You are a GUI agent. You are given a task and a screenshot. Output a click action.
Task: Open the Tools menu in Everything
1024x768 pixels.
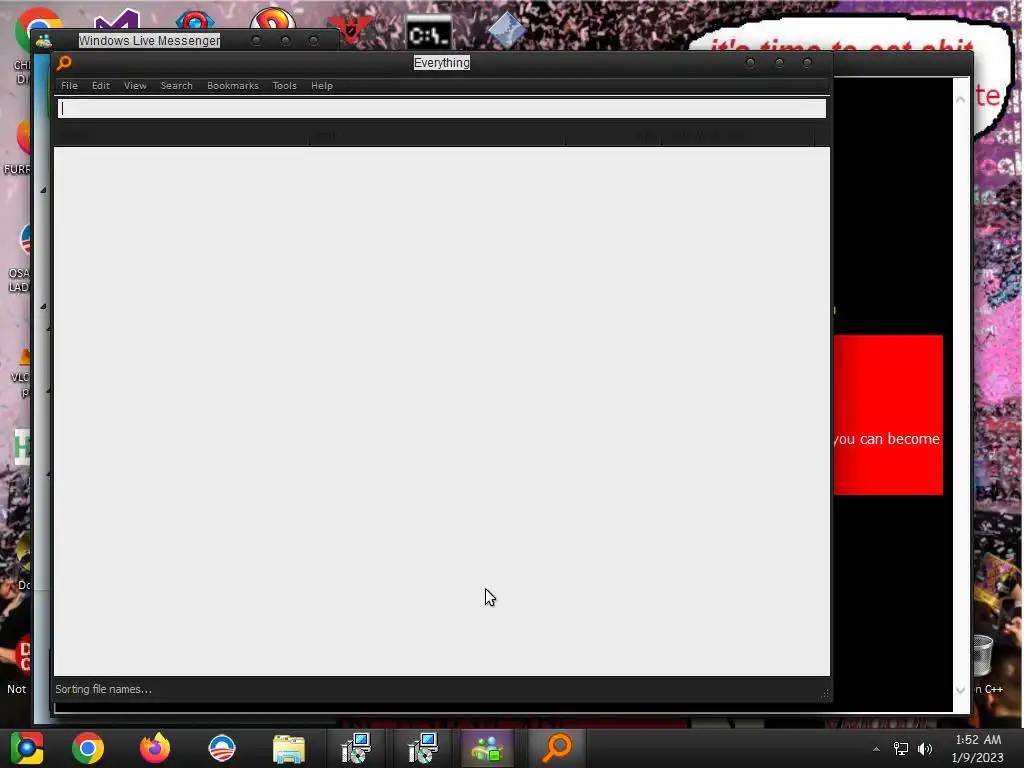284,86
